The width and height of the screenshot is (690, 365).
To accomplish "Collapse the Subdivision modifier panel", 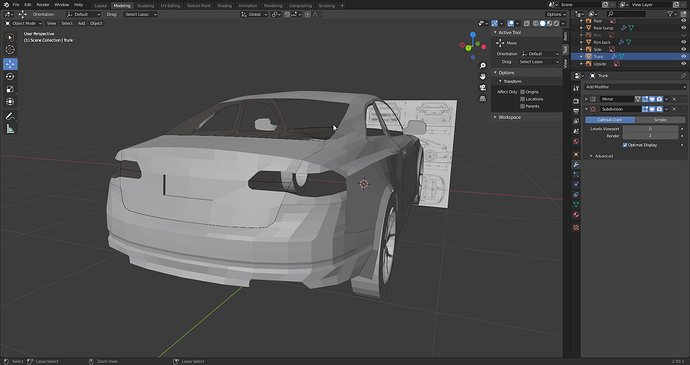I will (586, 109).
